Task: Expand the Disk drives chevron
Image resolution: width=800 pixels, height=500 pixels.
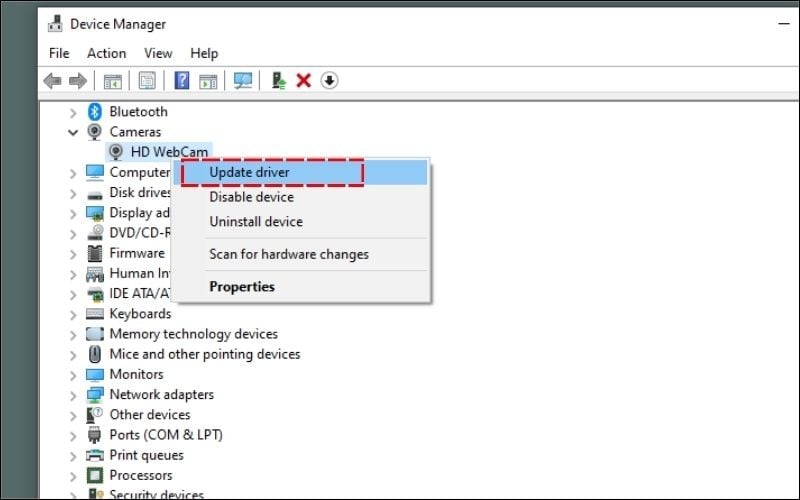Action: (x=73, y=194)
